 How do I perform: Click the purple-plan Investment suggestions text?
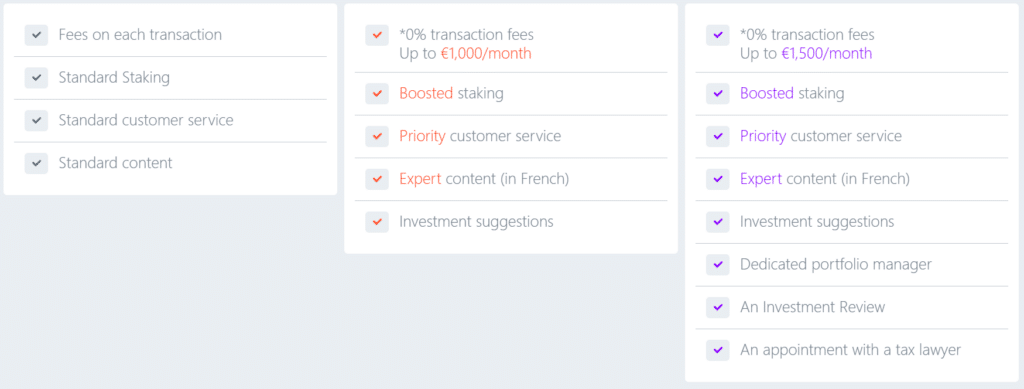pos(817,222)
